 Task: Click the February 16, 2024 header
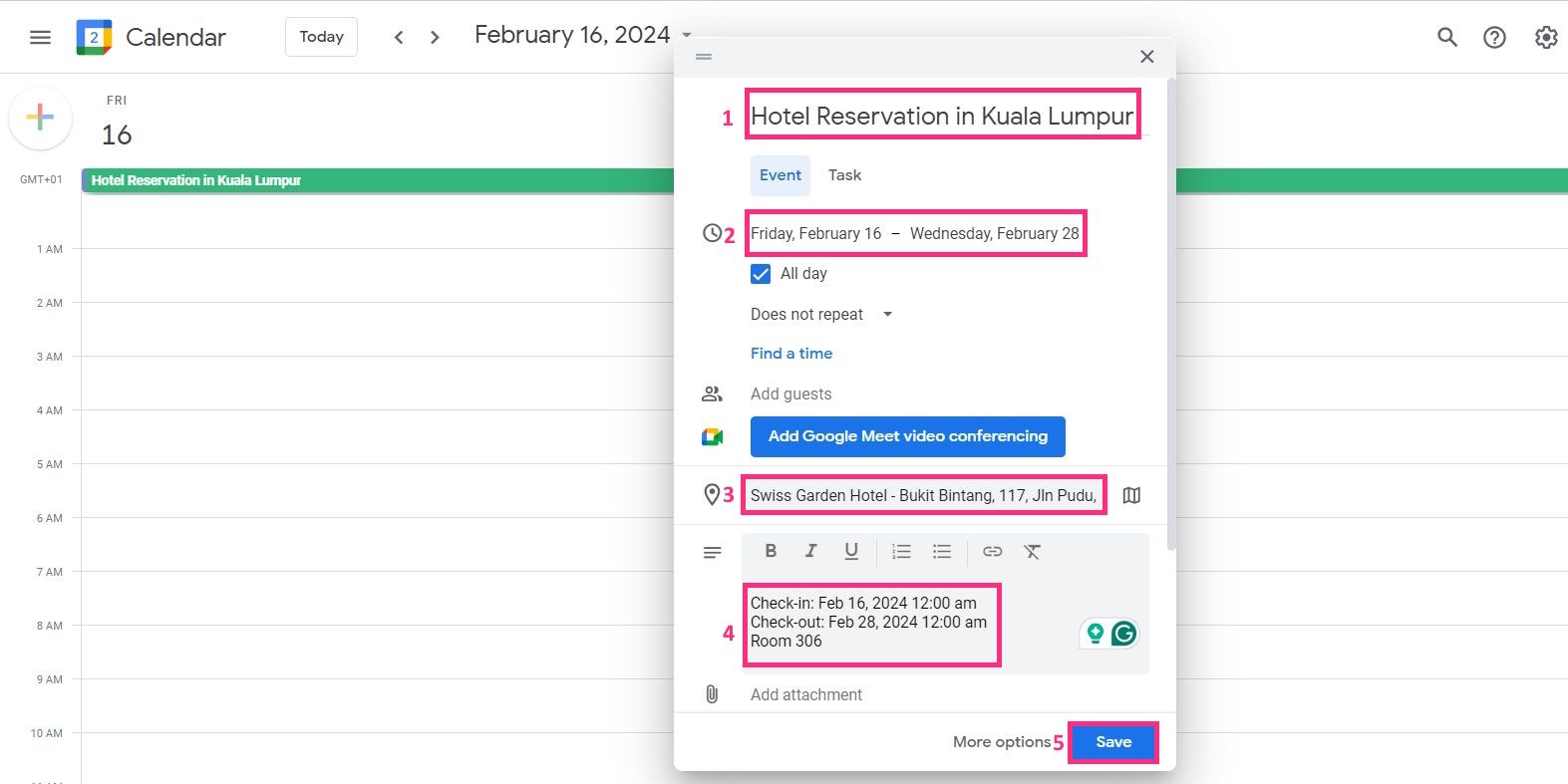(572, 35)
